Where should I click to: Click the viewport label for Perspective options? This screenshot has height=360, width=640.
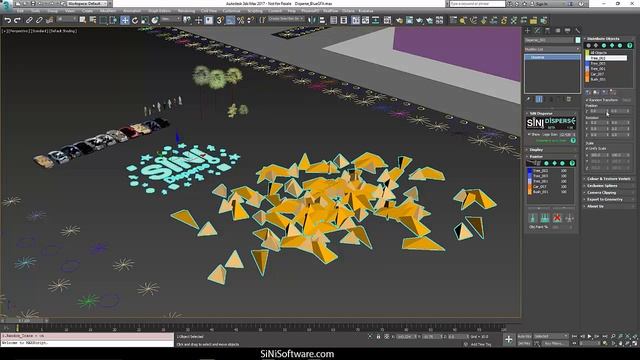[19, 31]
